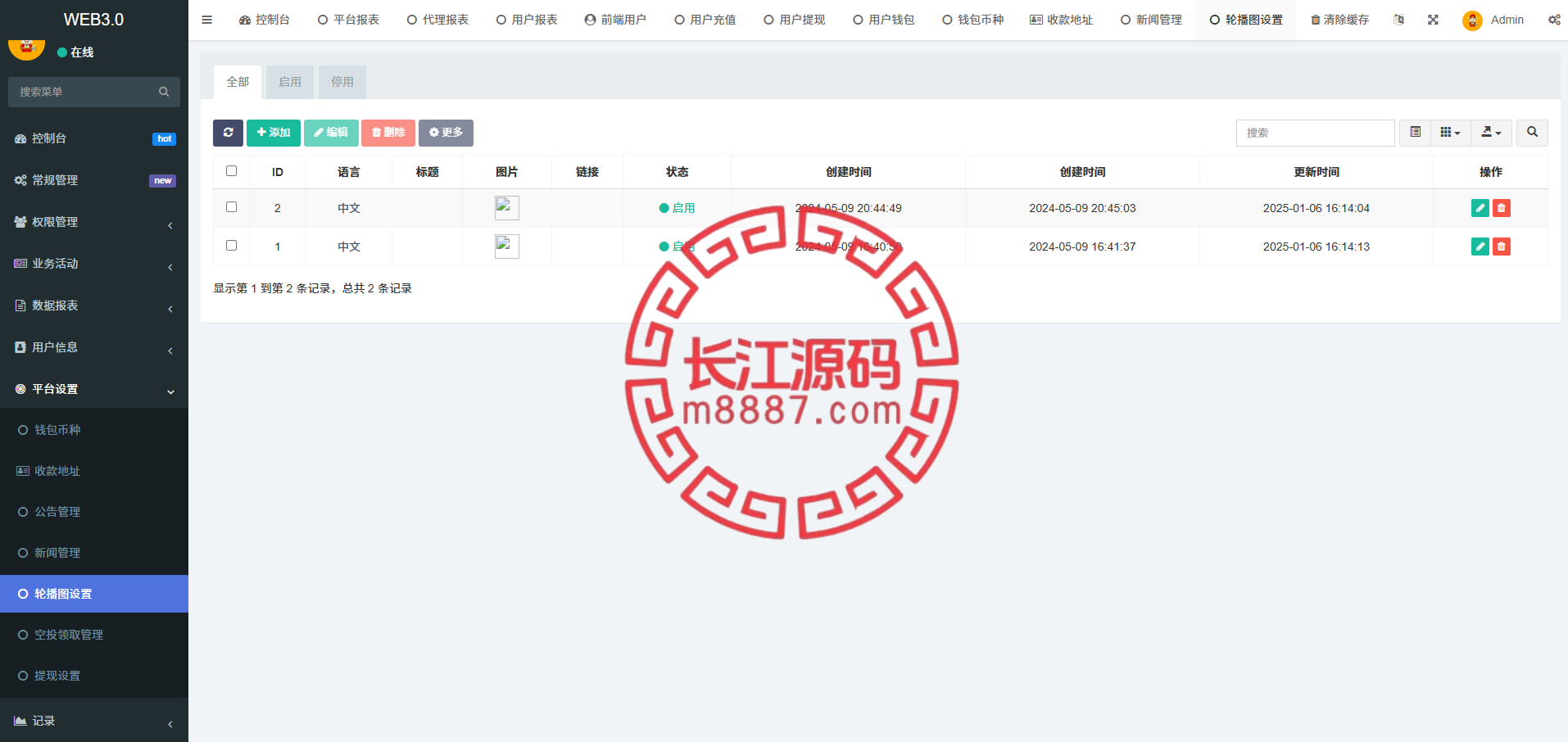Open the 更多 dropdown button
The width and height of the screenshot is (1568, 742).
[x=446, y=133]
